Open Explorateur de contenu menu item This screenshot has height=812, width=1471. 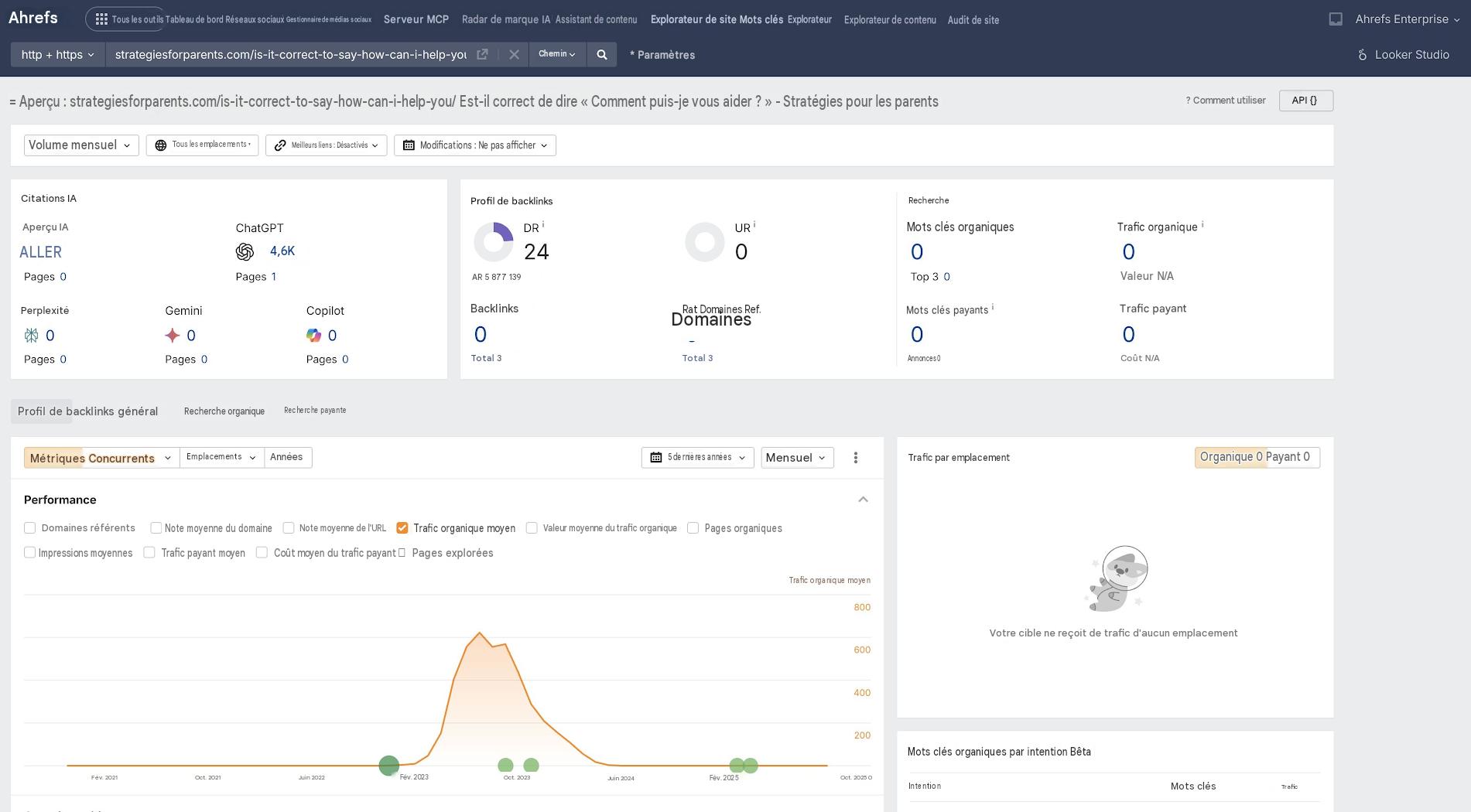coord(890,20)
